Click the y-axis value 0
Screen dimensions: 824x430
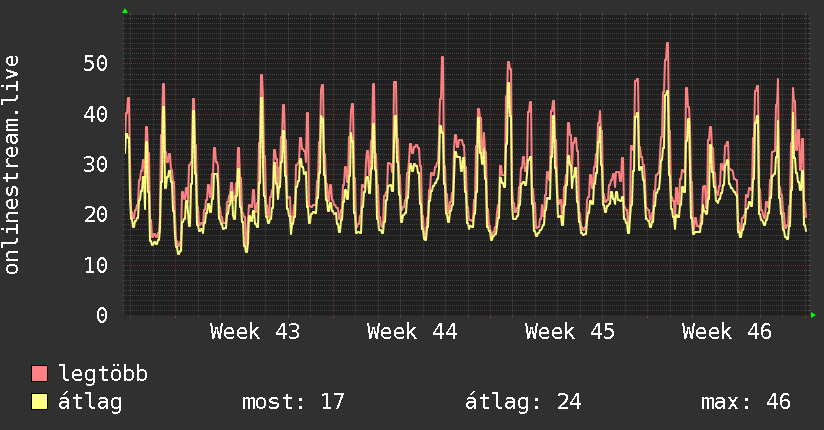102,315
